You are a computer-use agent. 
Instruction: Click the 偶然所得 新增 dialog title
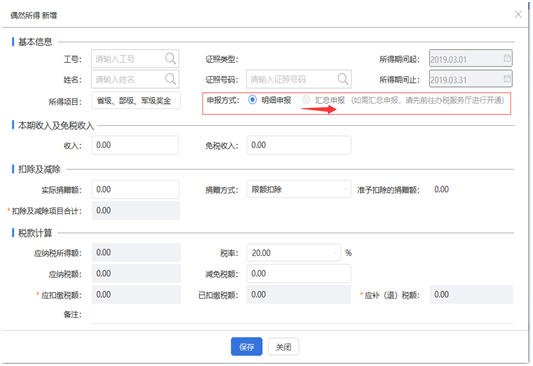[34, 15]
